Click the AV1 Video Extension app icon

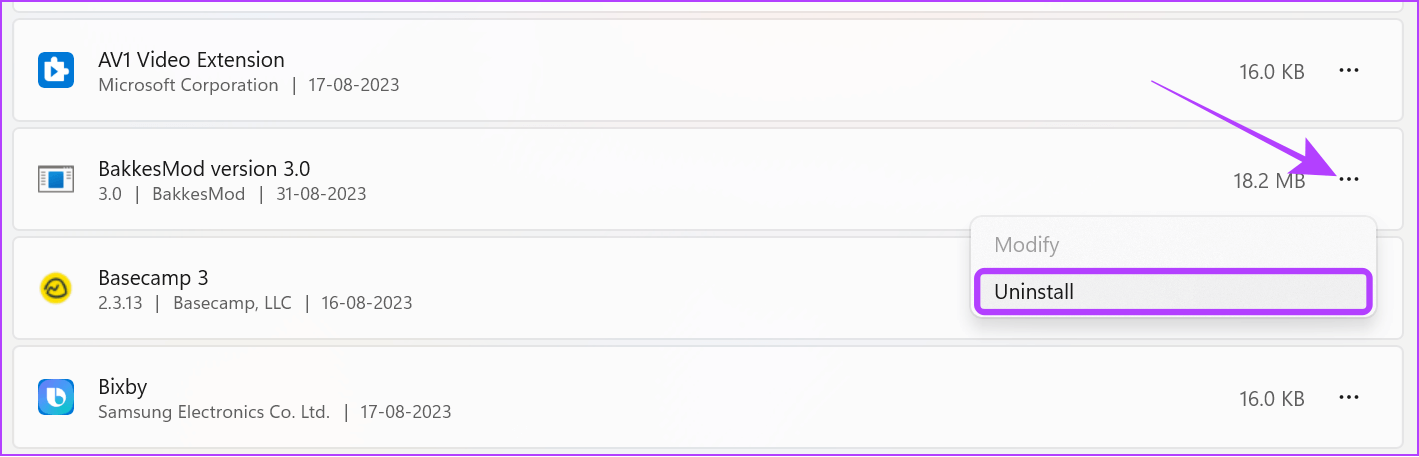click(54, 71)
